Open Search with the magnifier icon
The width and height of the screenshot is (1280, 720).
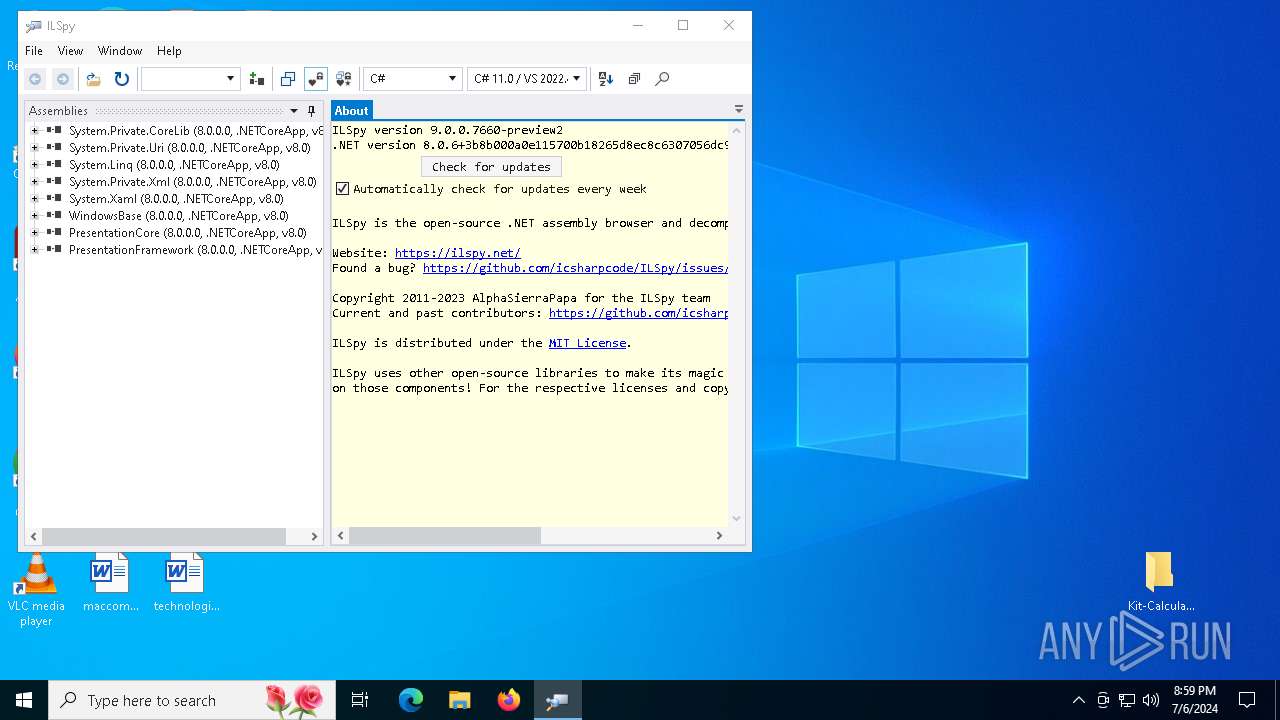pyautogui.click(x=662, y=79)
